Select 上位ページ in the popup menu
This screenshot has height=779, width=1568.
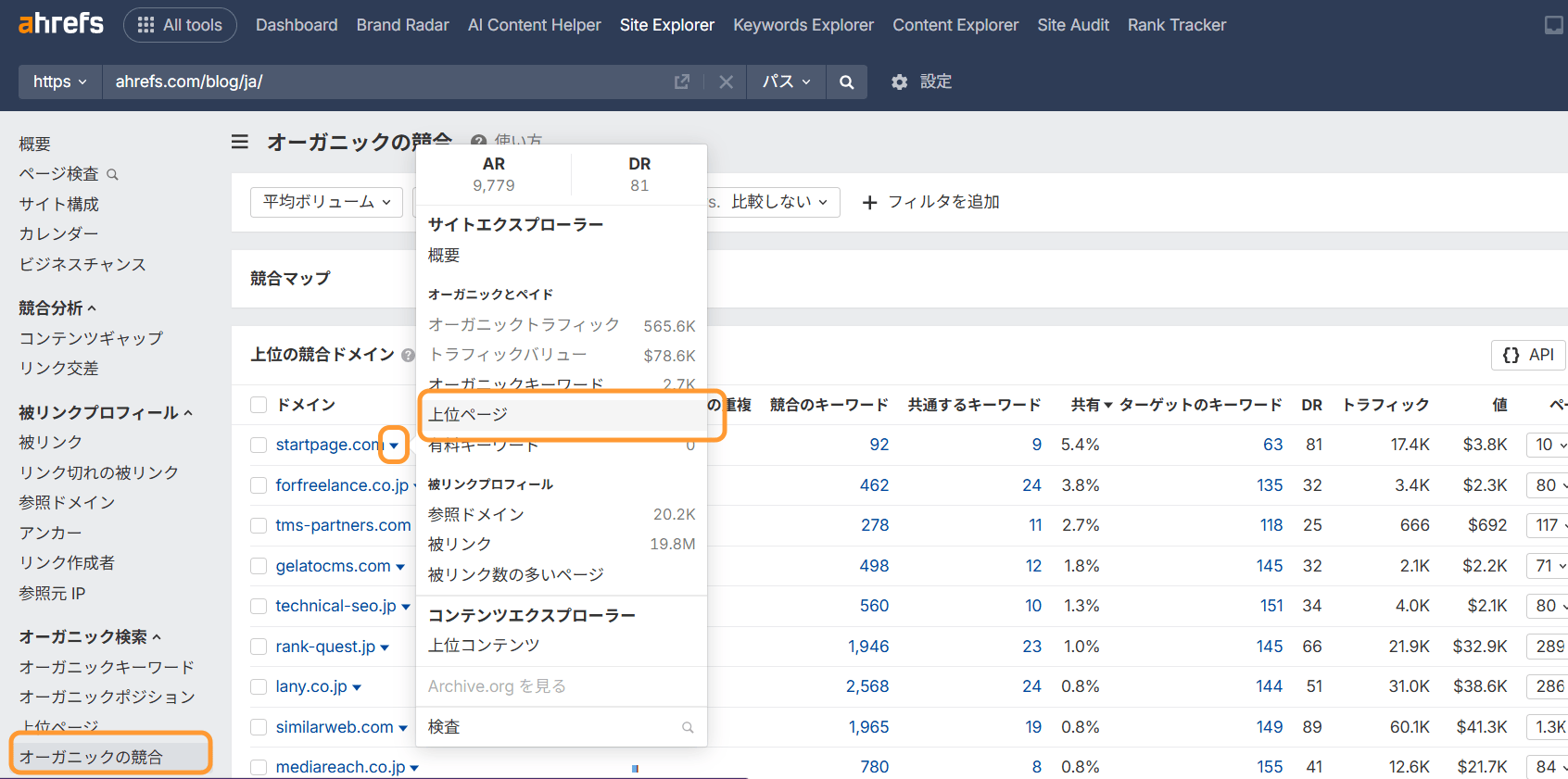point(562,415)
